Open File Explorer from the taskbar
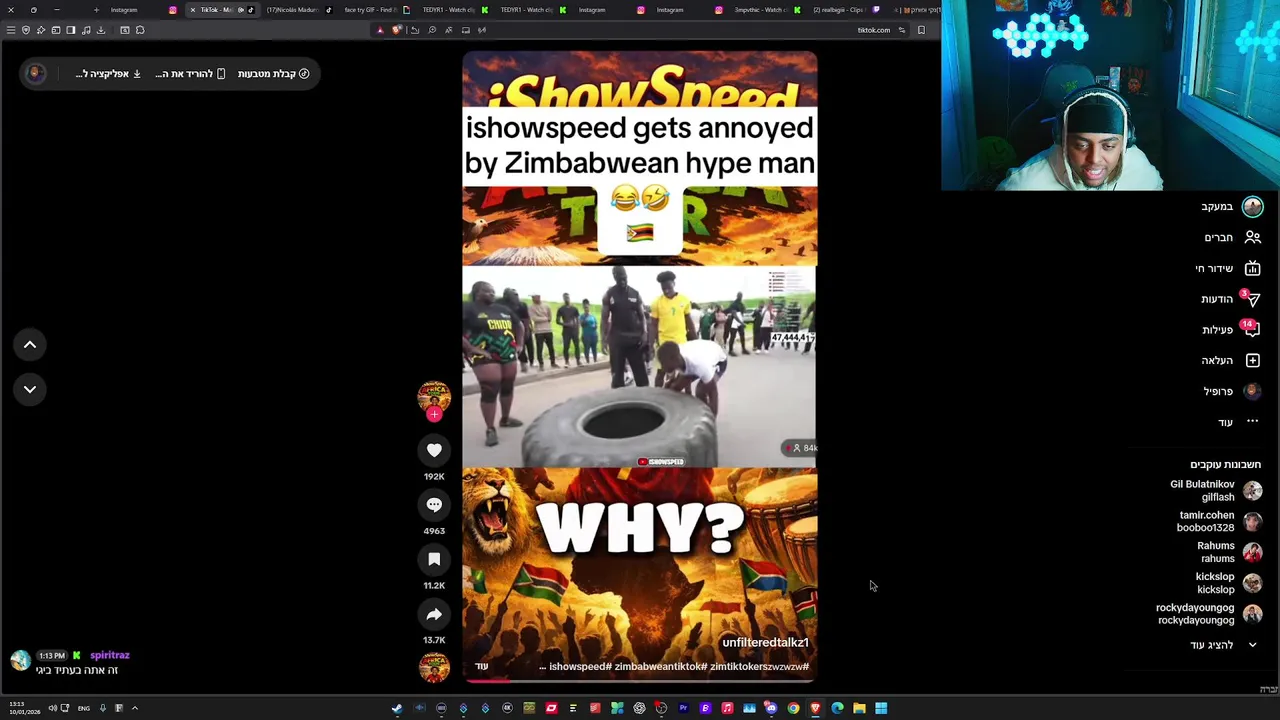This screenshot has height=720, width=1280. (x=859, y=708)
